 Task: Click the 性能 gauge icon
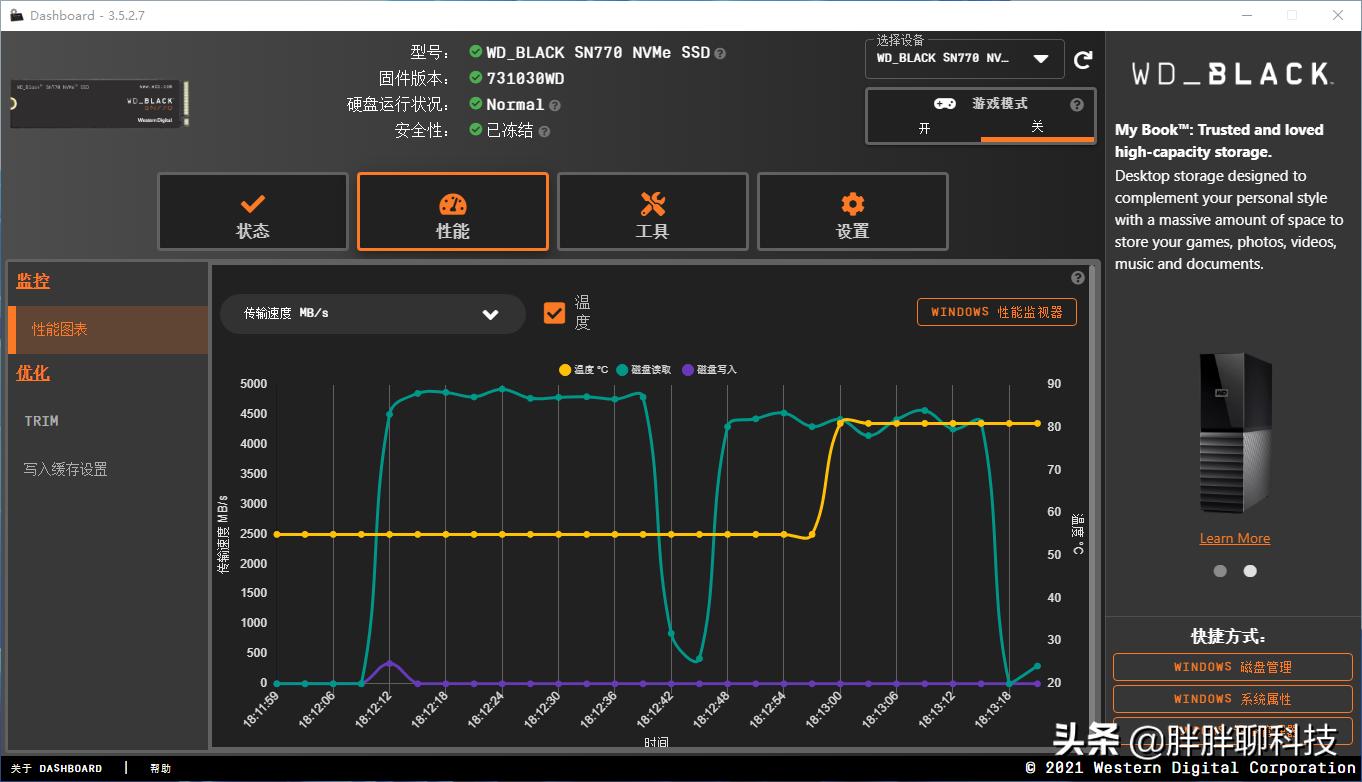coord(452,202)
